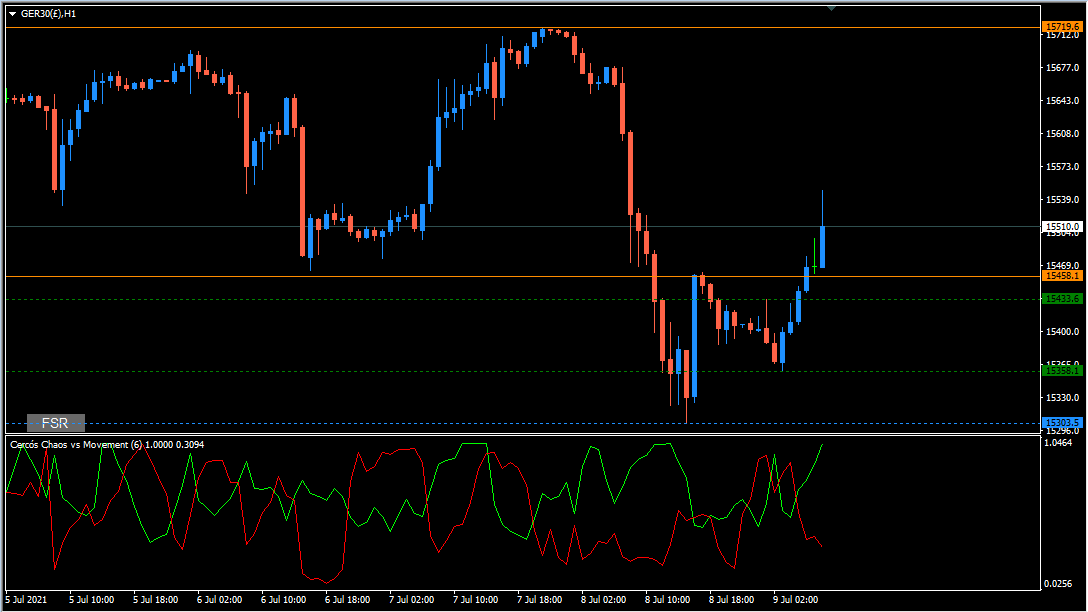Expand the GER30(£),H1 chart dropdown arrow
The height and width of the screenshot is (612, 1088).
coord(12,14)
